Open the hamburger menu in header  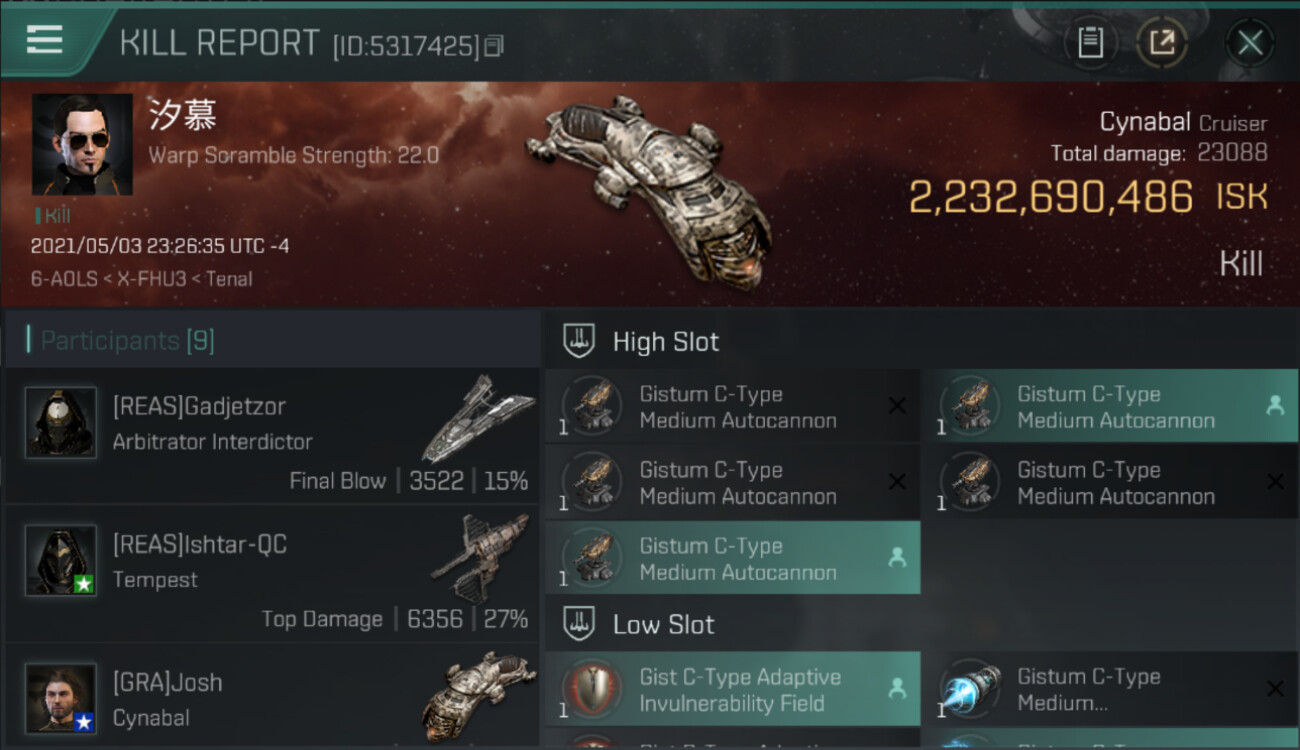44,40
